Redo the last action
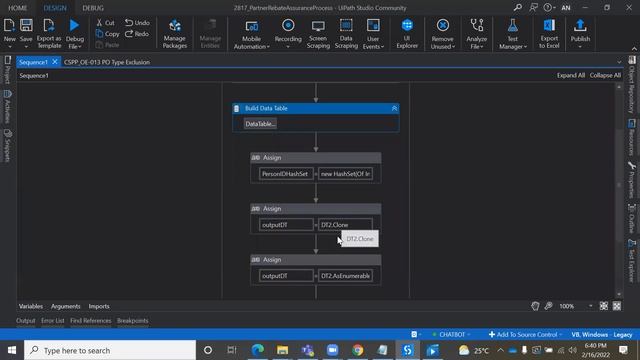The height and width of the screenshot is (360, 640). [137, 33]
